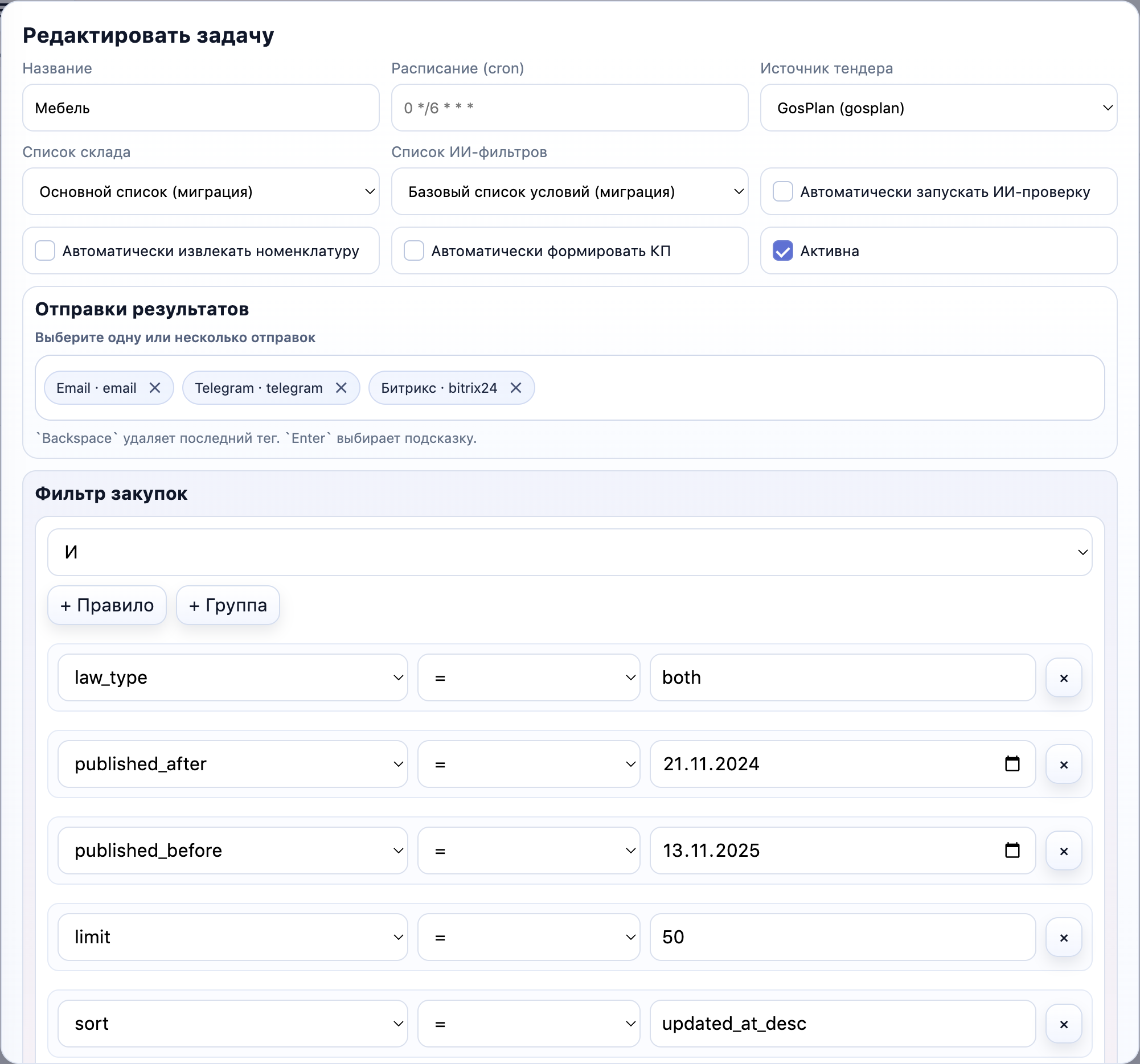Remove the Telegram tag

coord(341,388)
